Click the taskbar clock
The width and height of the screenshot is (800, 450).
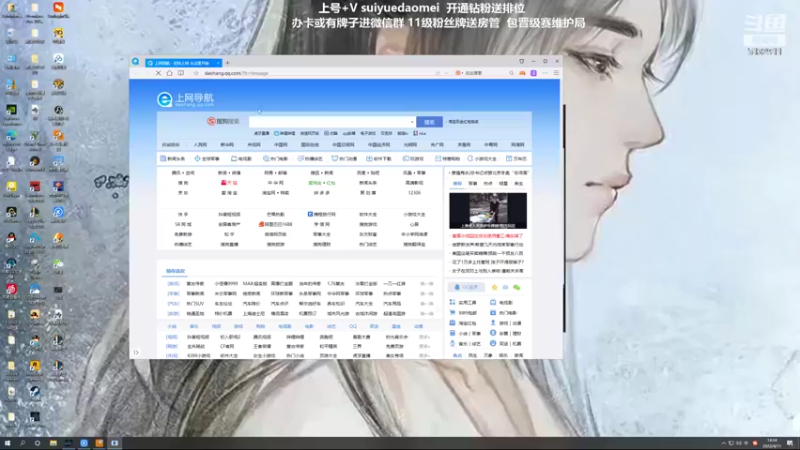coord(772,443)
